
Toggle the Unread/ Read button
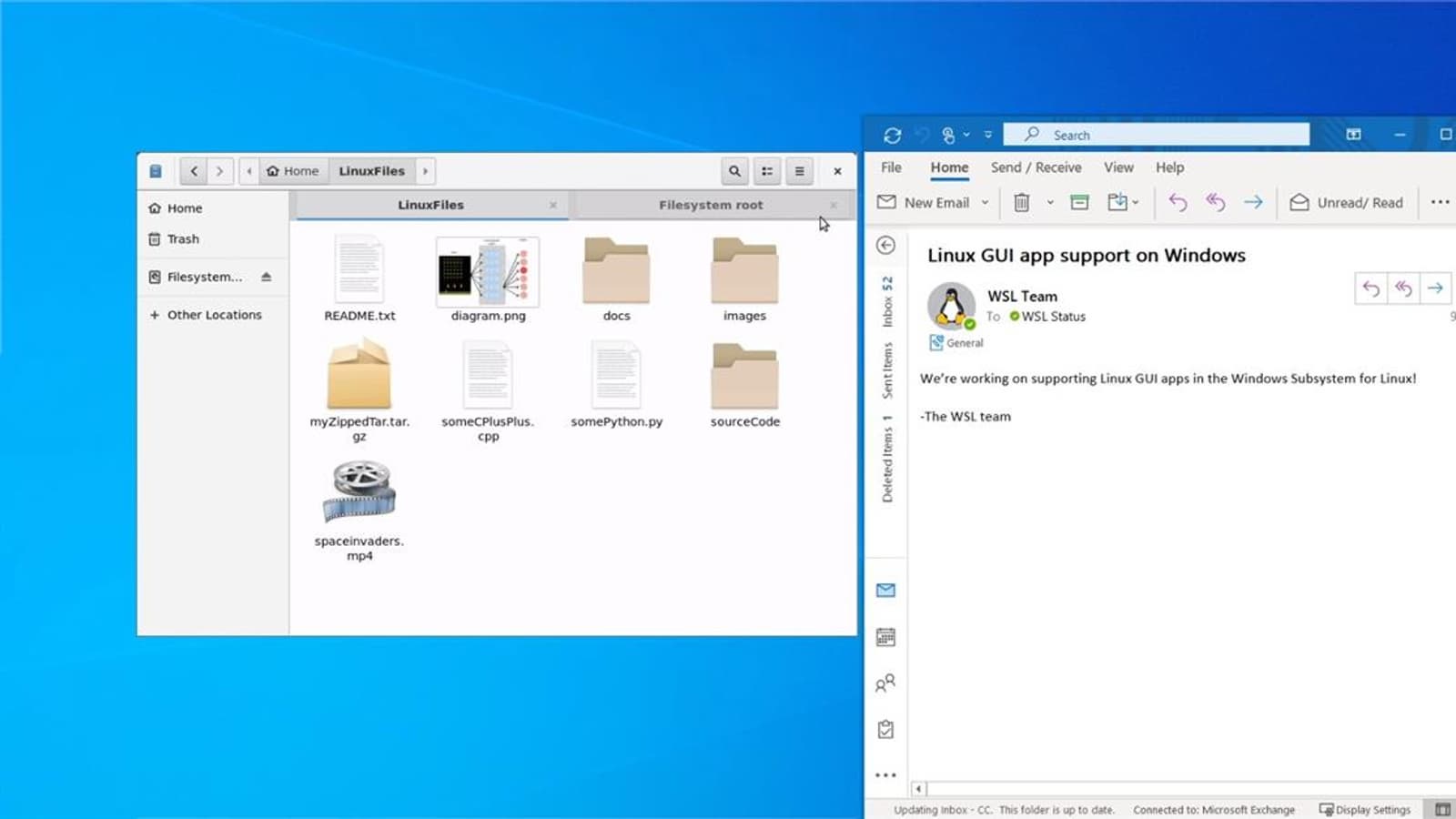pyautogui.click(x=1346, y=203)
